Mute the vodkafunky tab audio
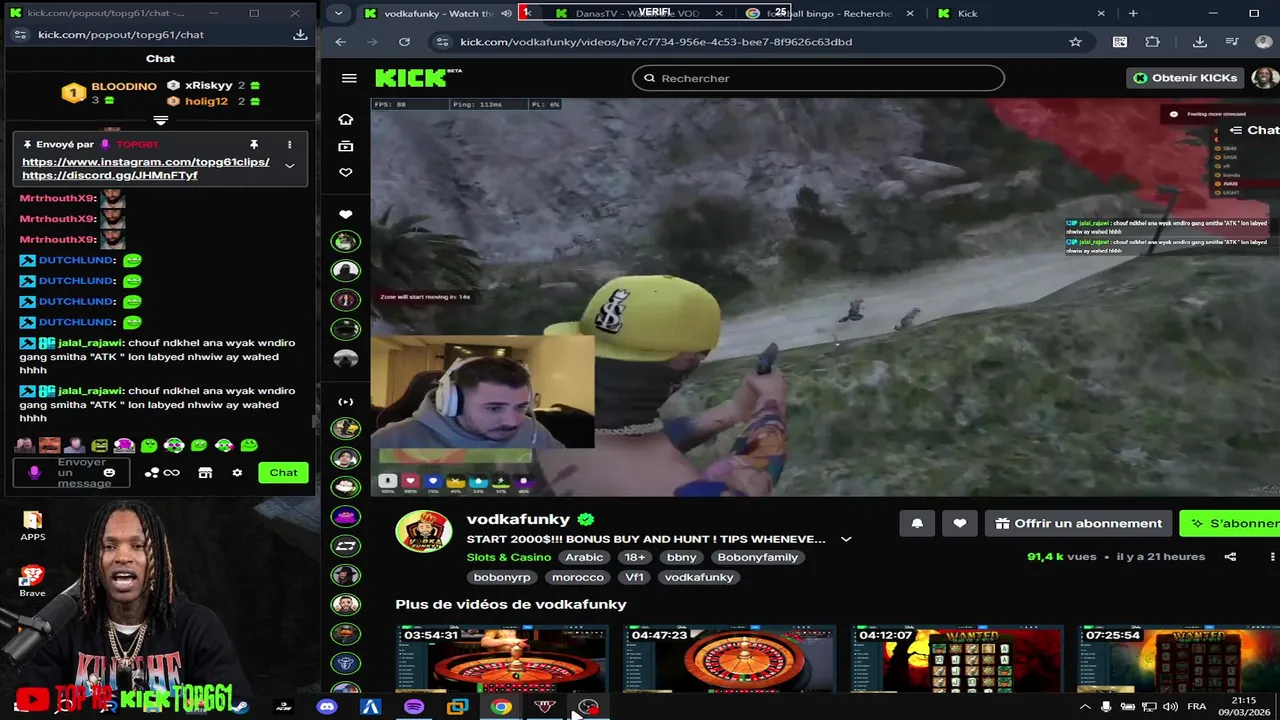The width and height of the screenshot is (1280, 720). click(506, 13)
